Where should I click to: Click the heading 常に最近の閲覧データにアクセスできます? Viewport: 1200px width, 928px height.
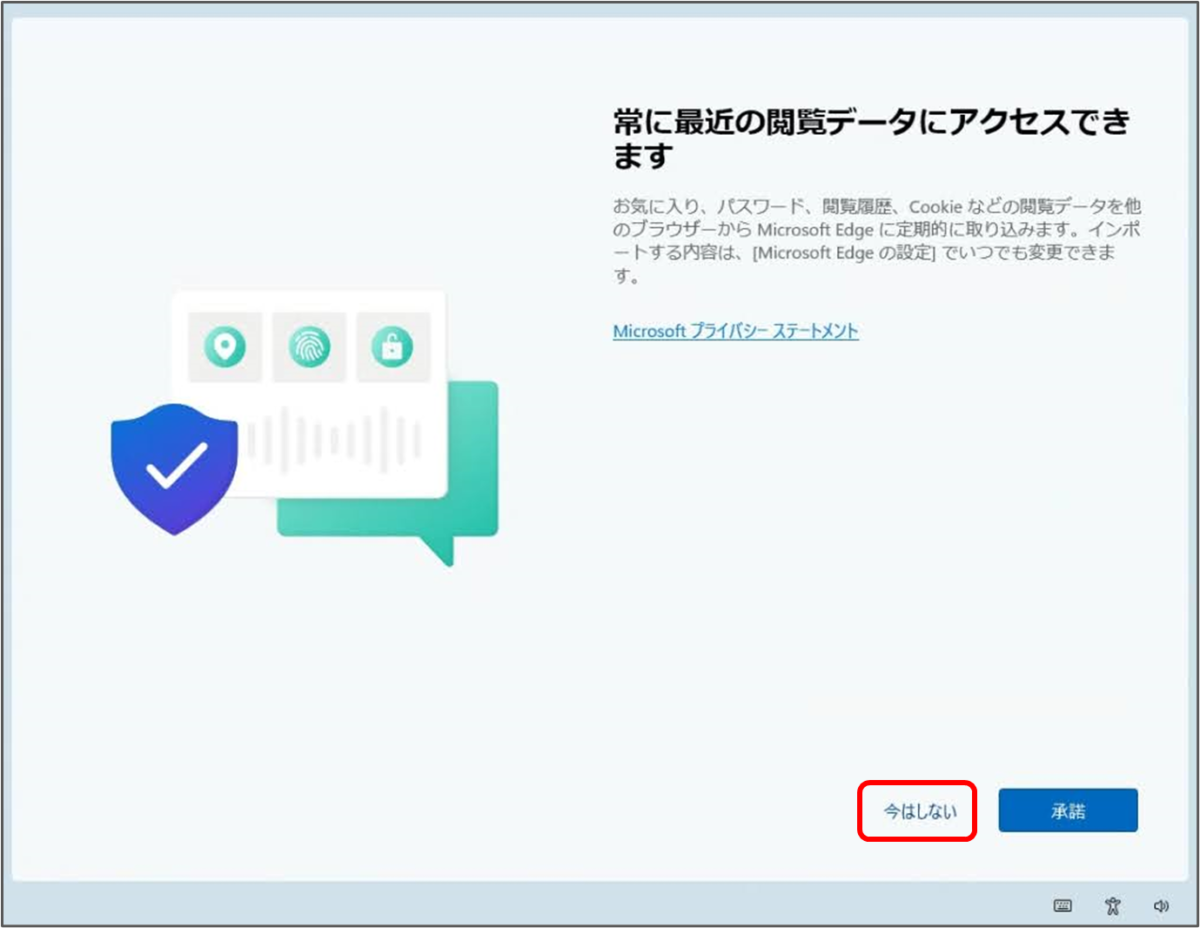(x=871, y=139)
